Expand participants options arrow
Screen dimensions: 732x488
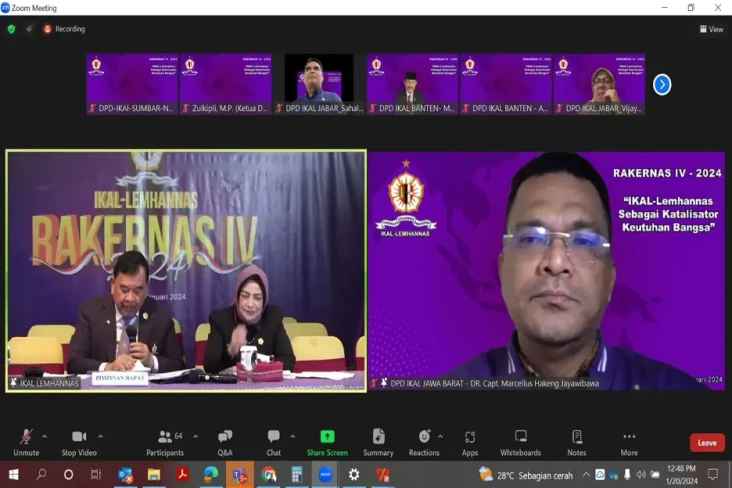(195, 437)
